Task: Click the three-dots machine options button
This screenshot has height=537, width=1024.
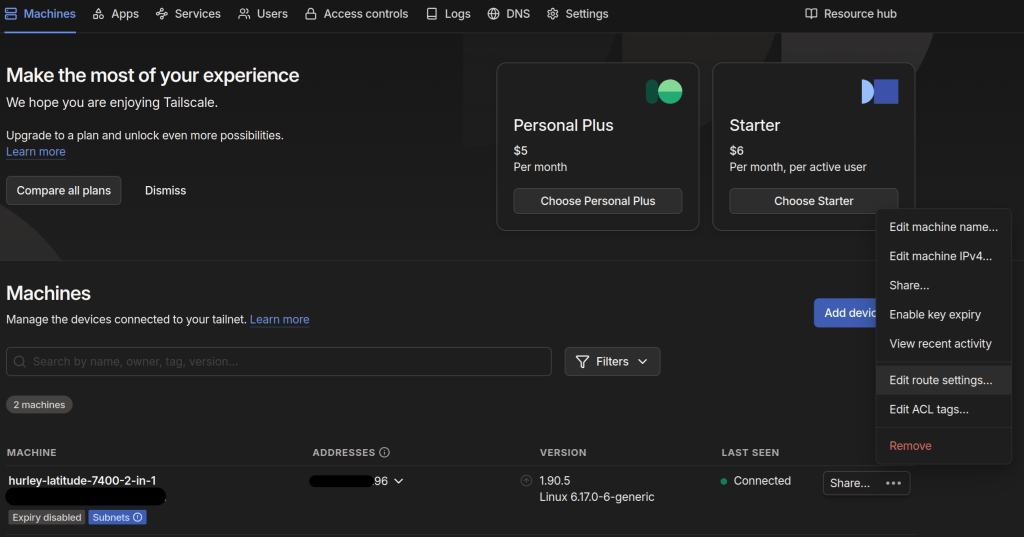Action: point(893,483)
